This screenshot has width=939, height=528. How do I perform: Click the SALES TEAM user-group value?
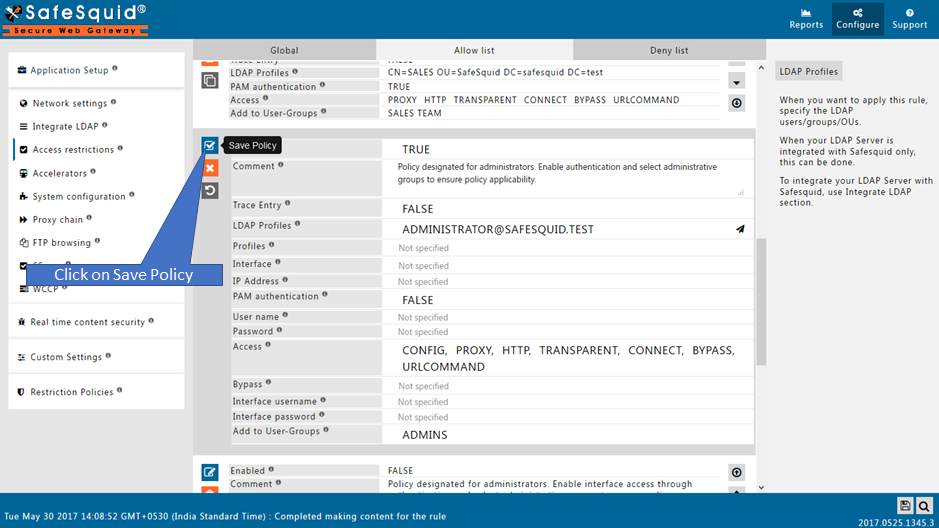tap(414, 113)
